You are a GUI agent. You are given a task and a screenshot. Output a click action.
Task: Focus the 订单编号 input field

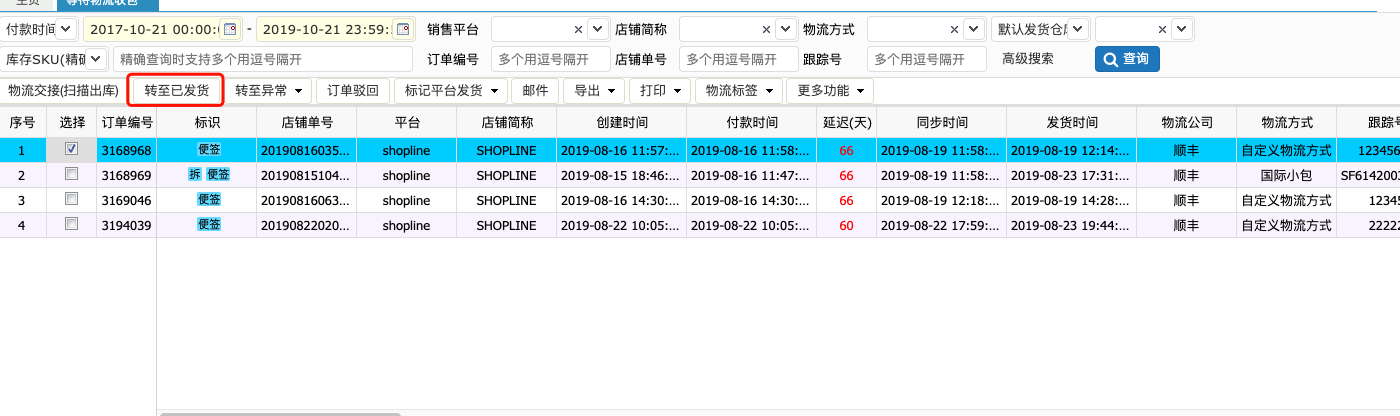[x=550, y=59]
